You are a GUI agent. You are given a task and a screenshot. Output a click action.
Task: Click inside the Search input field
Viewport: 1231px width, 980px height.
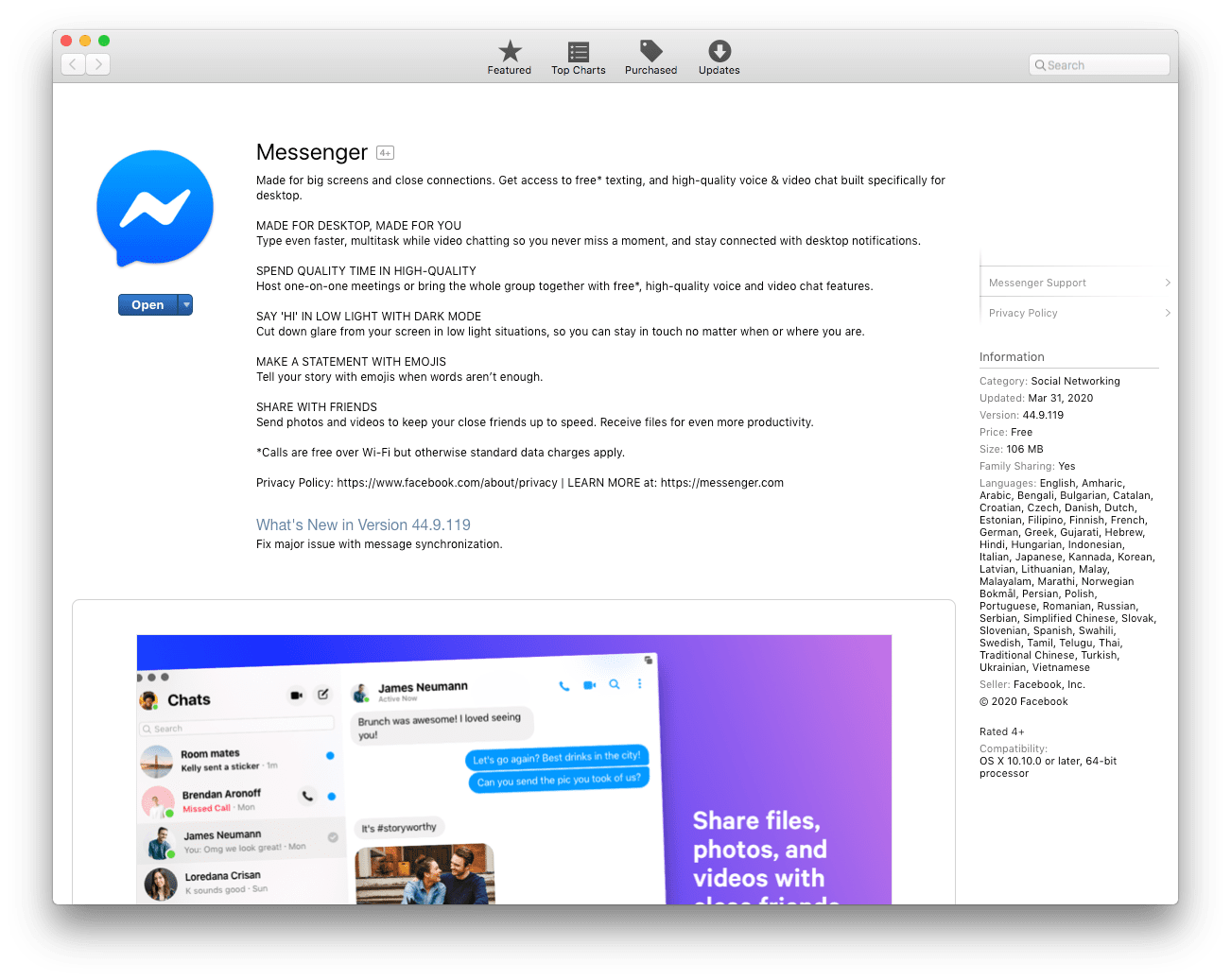coord(1100,65)
